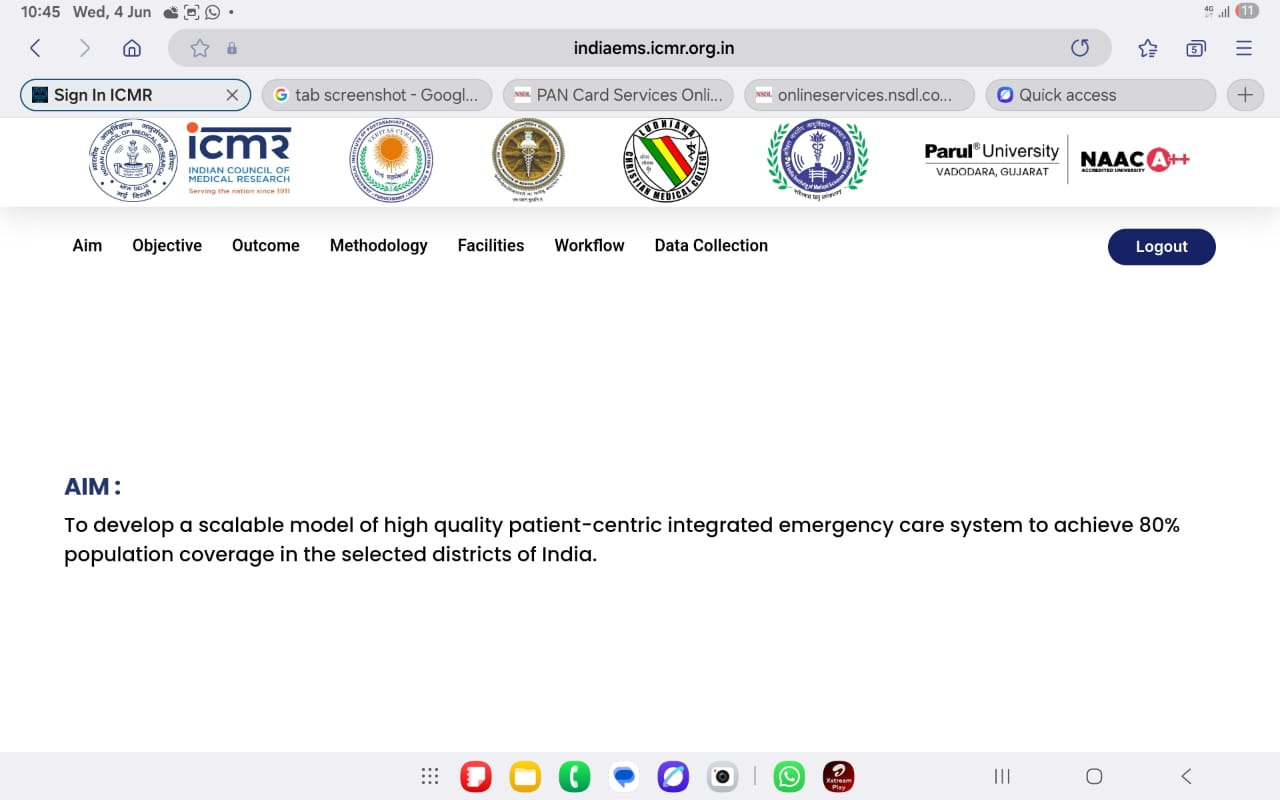Screen dimensions: 1280x800
Task: Switch to the PAN Card Services Online tab
Action: click(618, 95)
